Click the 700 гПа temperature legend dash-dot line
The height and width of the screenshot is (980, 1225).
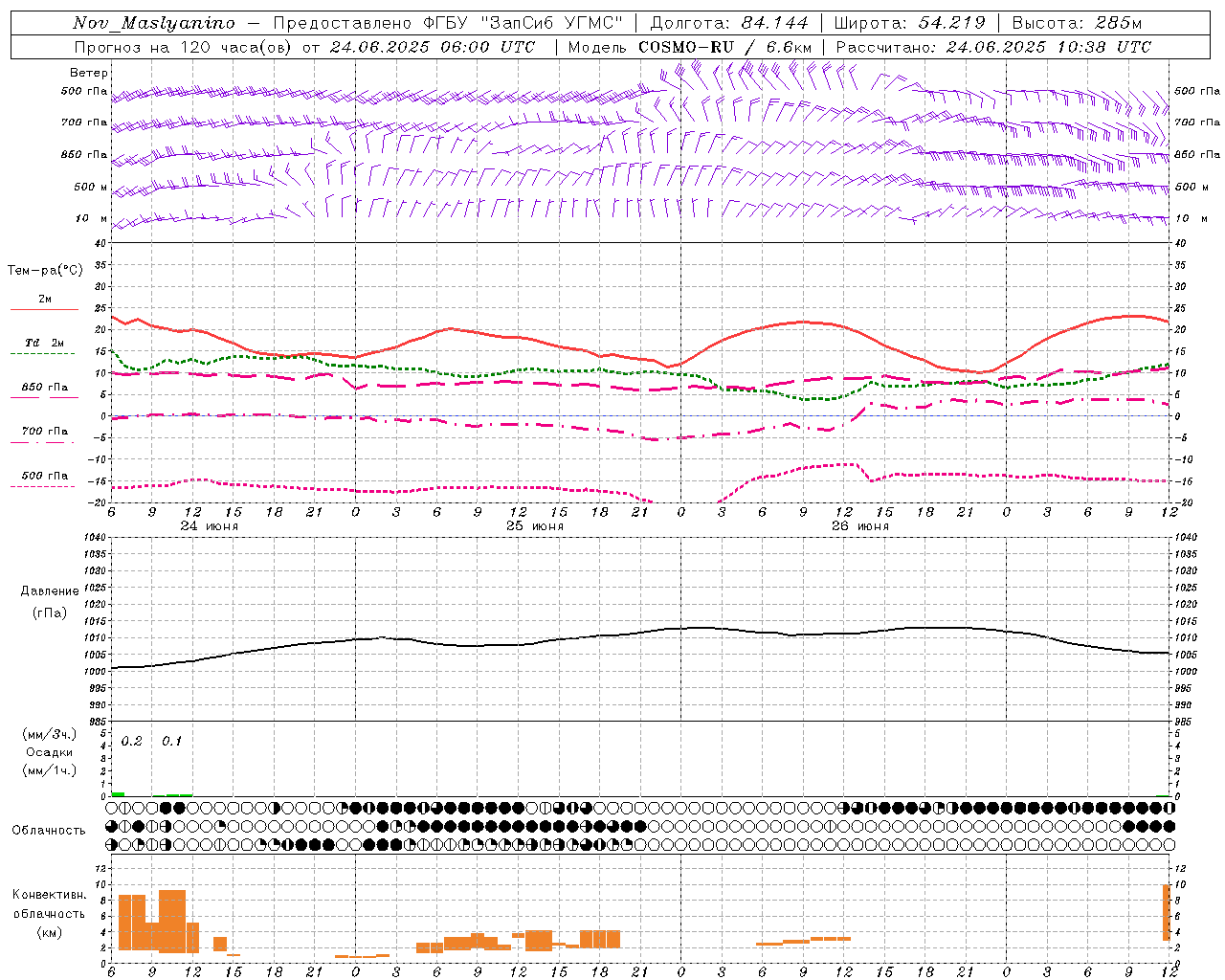42,442
